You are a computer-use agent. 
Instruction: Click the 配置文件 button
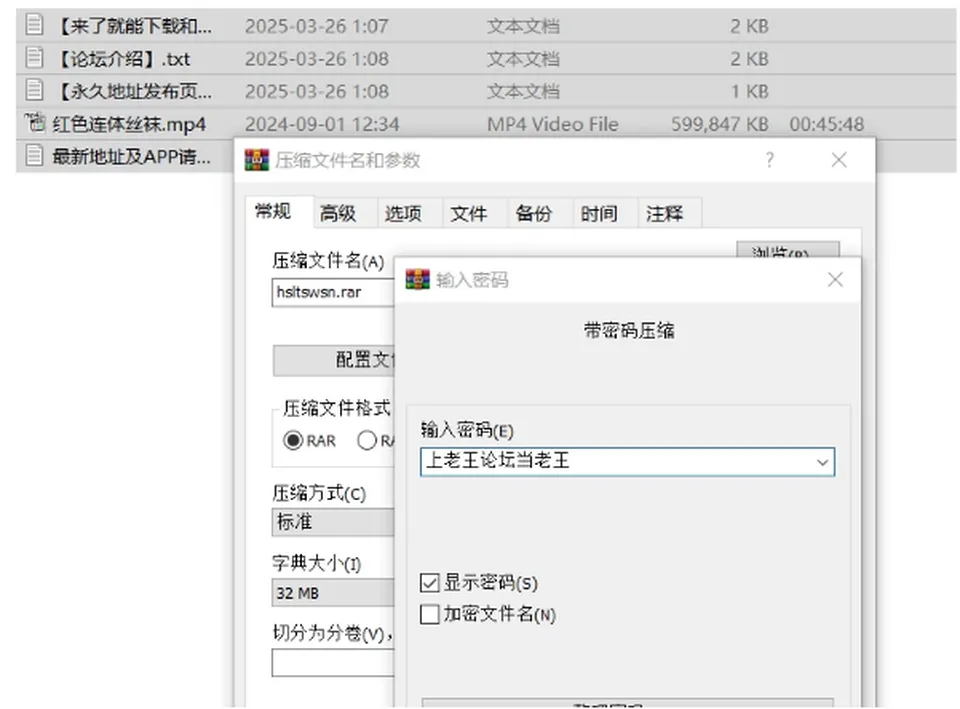334,360
